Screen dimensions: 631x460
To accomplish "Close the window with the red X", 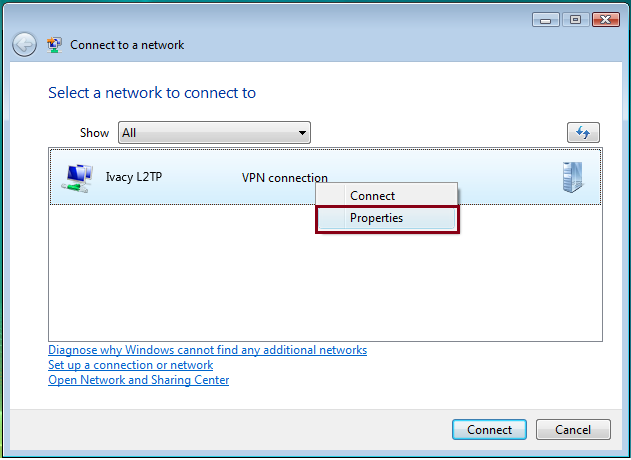I will click(606, 19).
